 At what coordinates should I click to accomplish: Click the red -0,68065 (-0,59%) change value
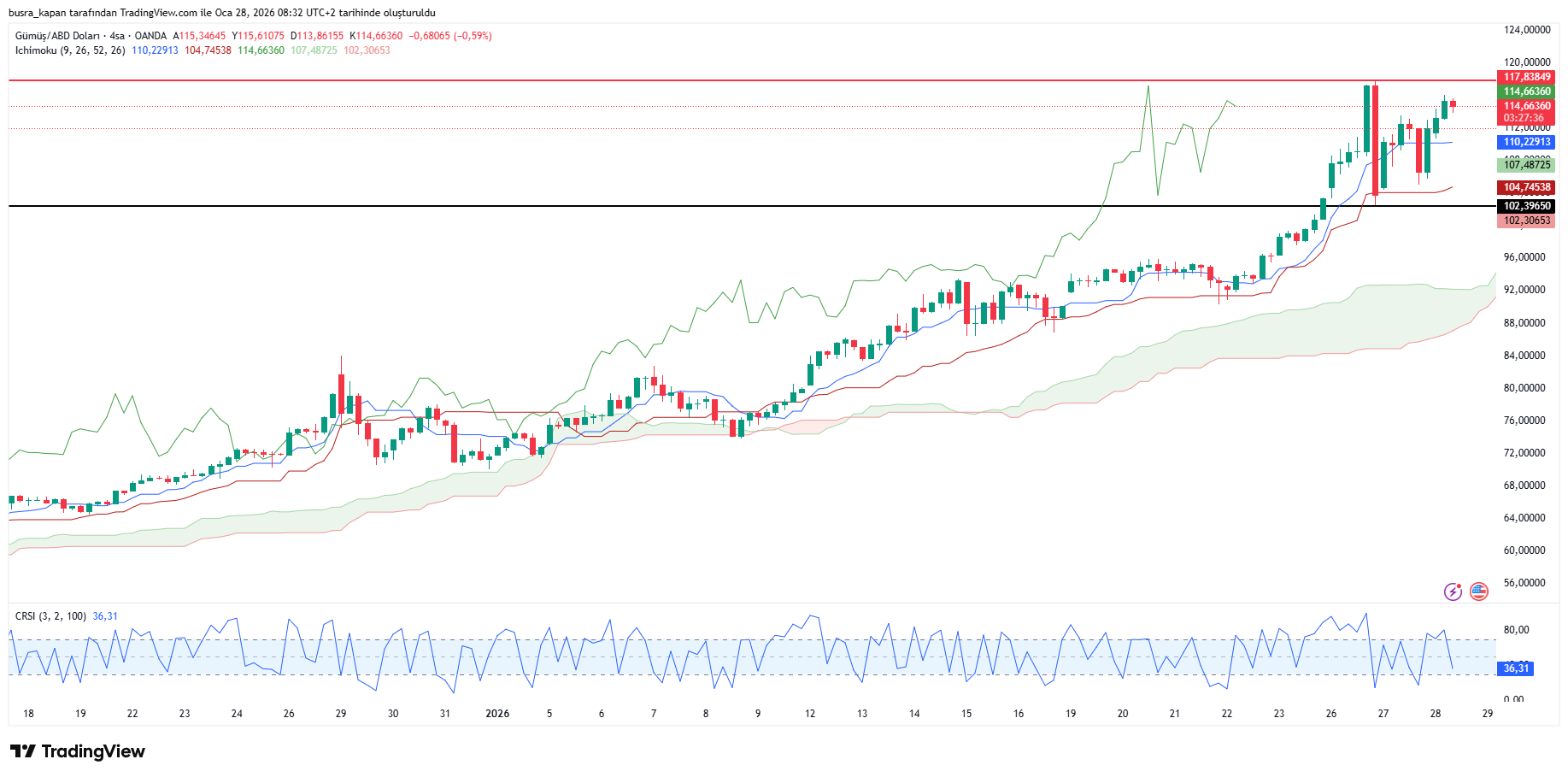(450, 36)
